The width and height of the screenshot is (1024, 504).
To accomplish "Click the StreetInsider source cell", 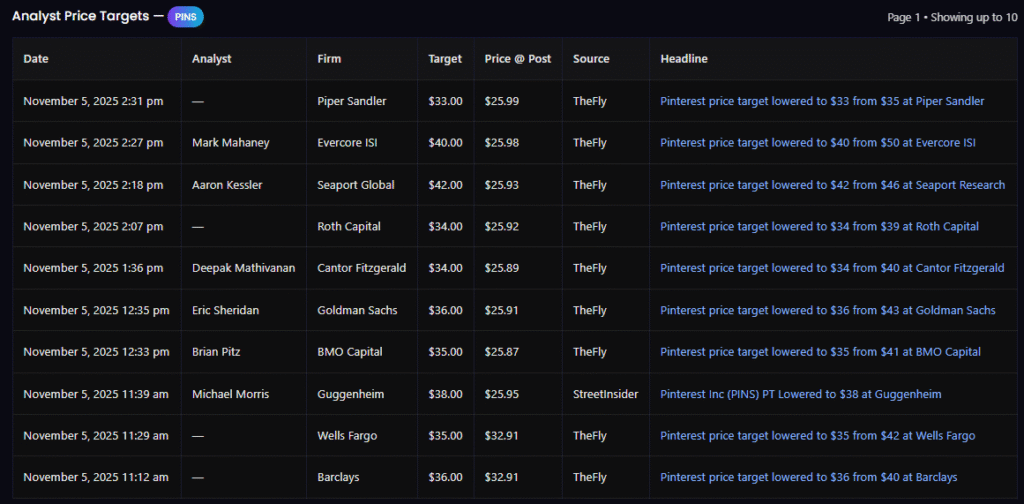I will pyautogui.click(x=605, y=394).
